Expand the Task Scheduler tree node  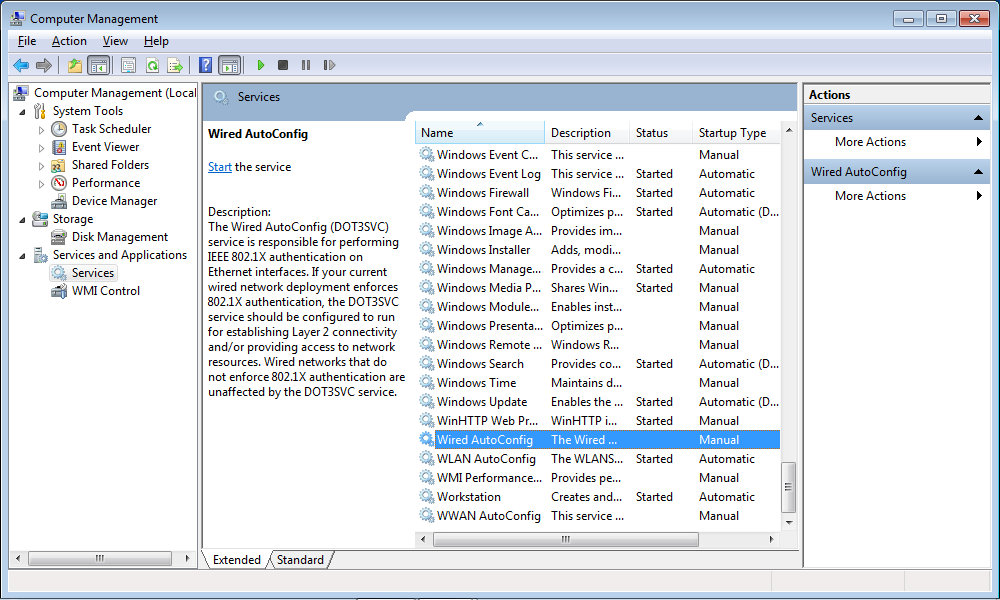point(41,130)
